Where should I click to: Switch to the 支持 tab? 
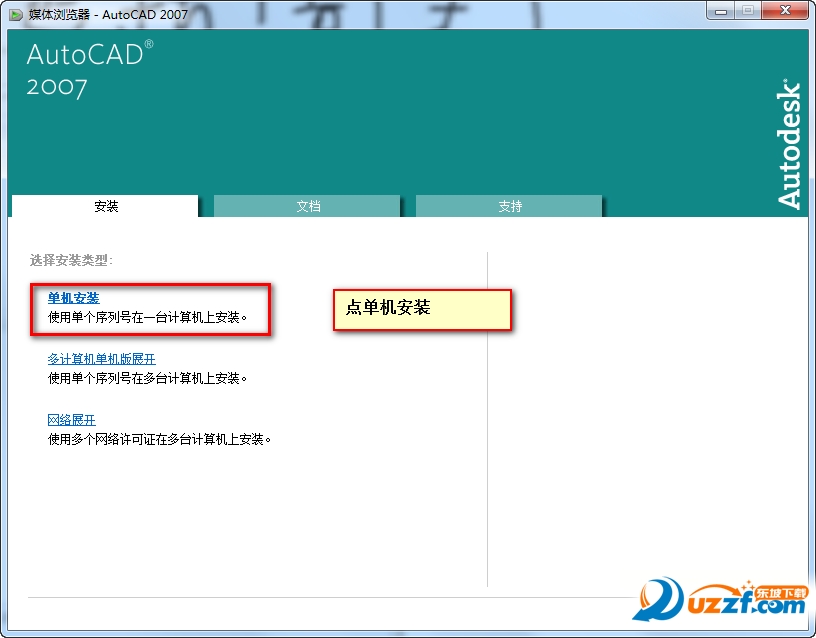coord(509,206)
